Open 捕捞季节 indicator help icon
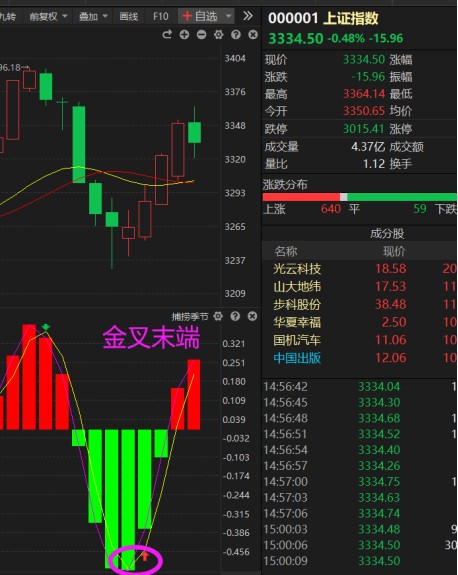This screenshot has height=575, width=458. click(x=235, y=316)
